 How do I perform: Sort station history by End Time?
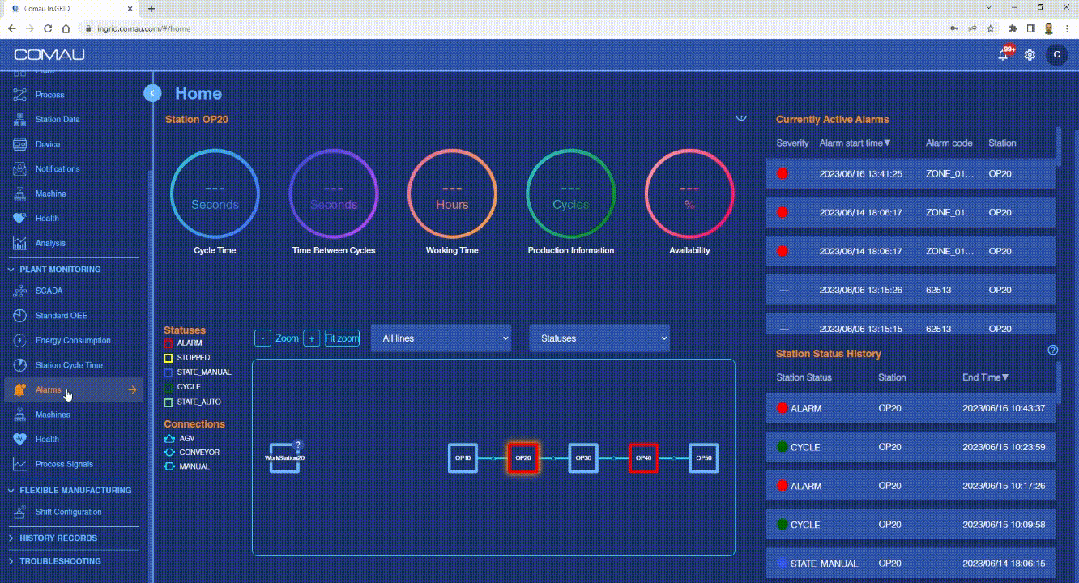coord(985,378)
